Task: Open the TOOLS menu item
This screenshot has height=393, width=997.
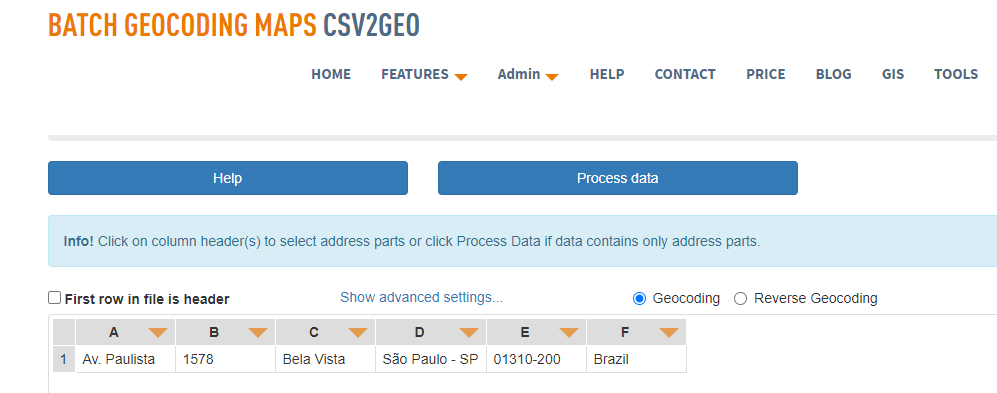Action: coord(956,74)
